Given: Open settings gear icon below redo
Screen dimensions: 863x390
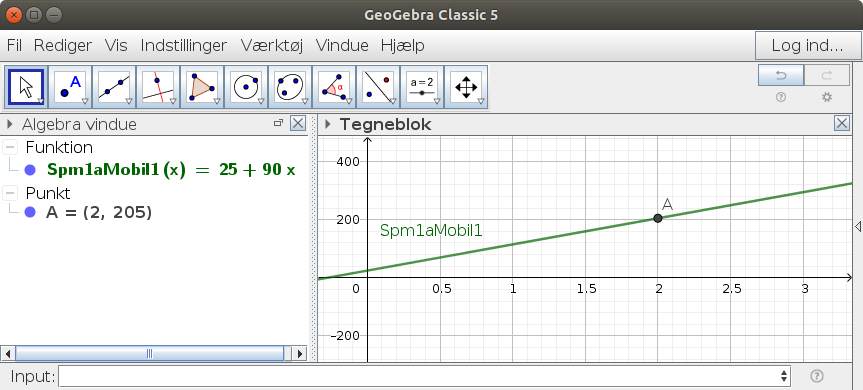Looking at the screenshot, I should click(x=827, y=97).
